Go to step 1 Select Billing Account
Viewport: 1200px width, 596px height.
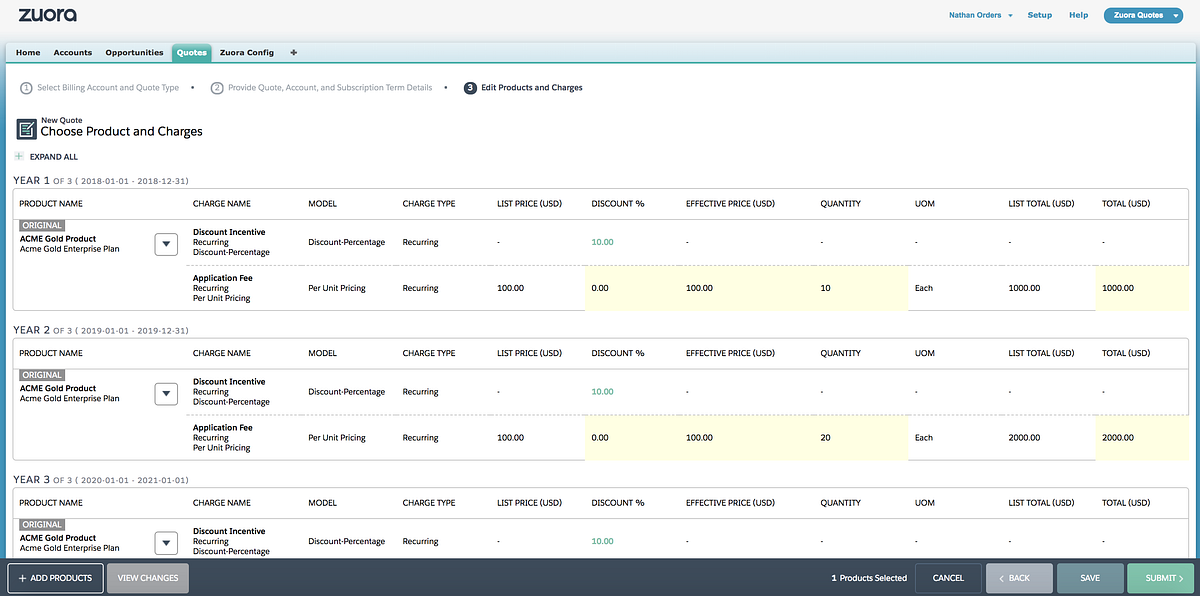pyautogui.click(x=99, y=88)
